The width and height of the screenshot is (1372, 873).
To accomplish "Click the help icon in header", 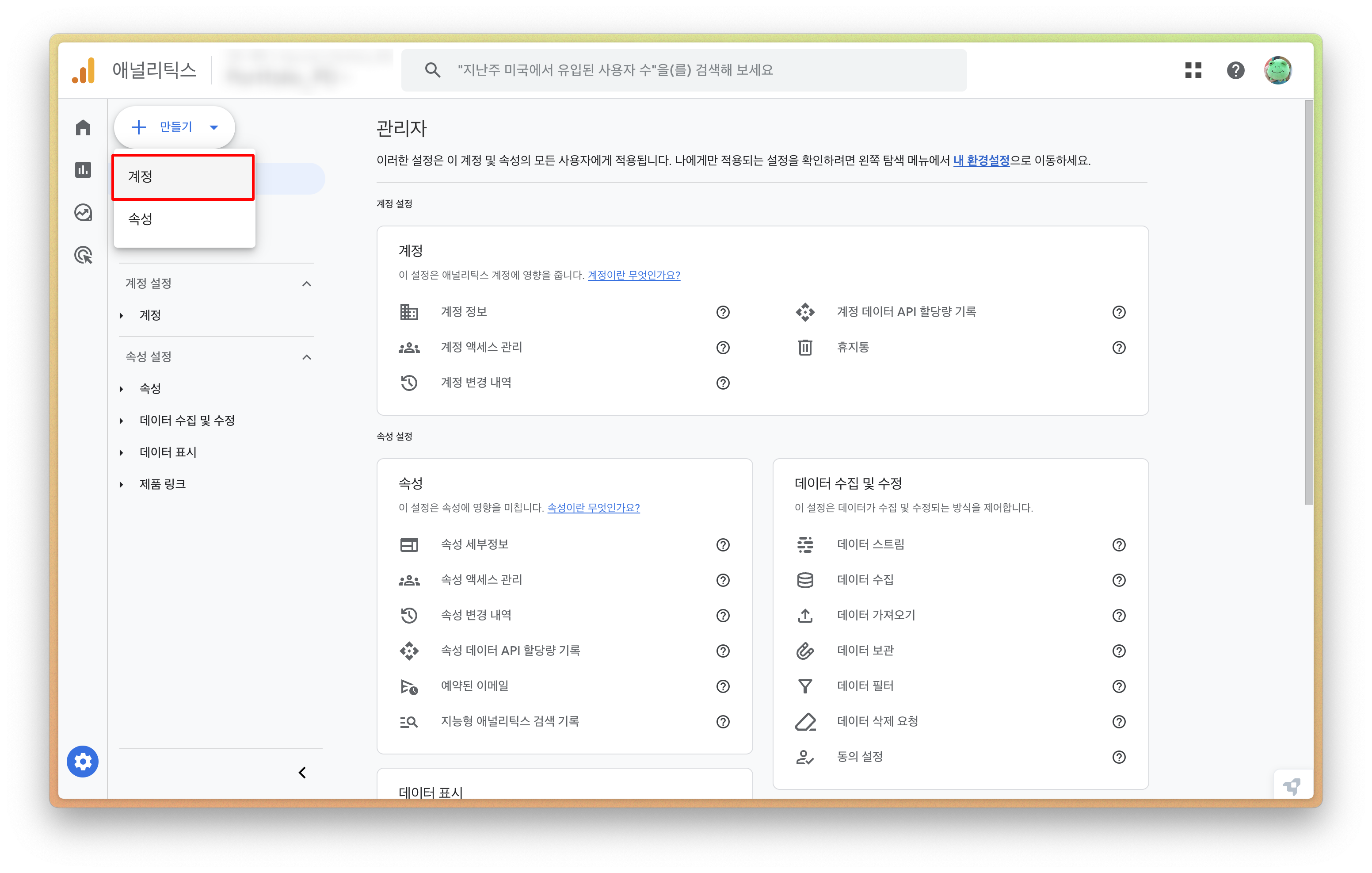I will click(x=1235, y=70).
